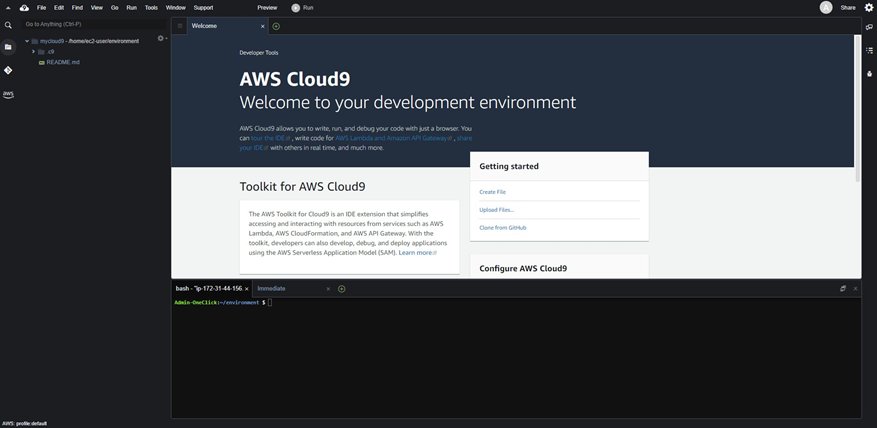Open the File menu
This screenshot has width=877, height=428.
(41, 8)
